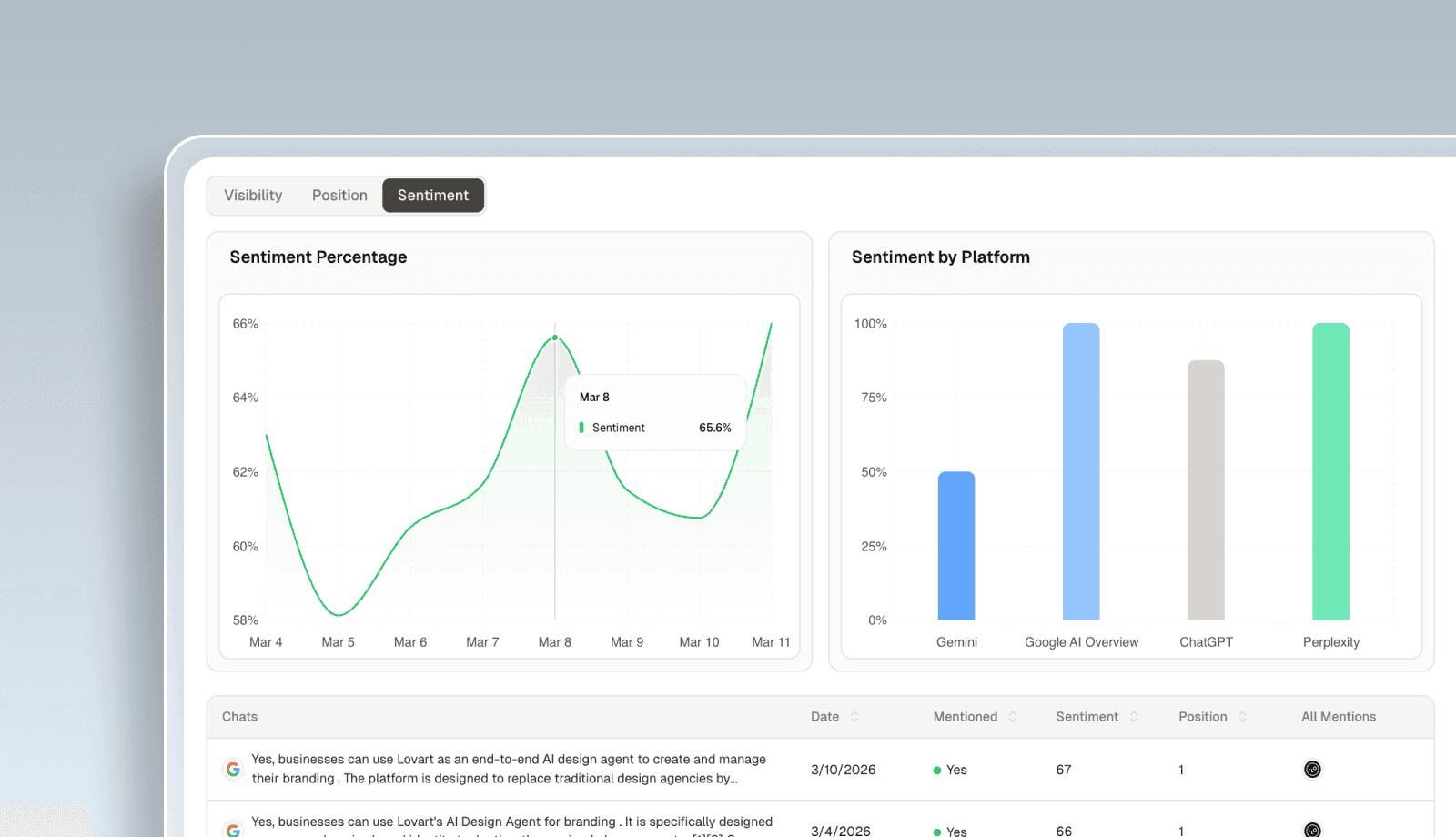Click the 100% y-axis label
The height and width of the screenshot is (837, 1456).
click(871, 324)
